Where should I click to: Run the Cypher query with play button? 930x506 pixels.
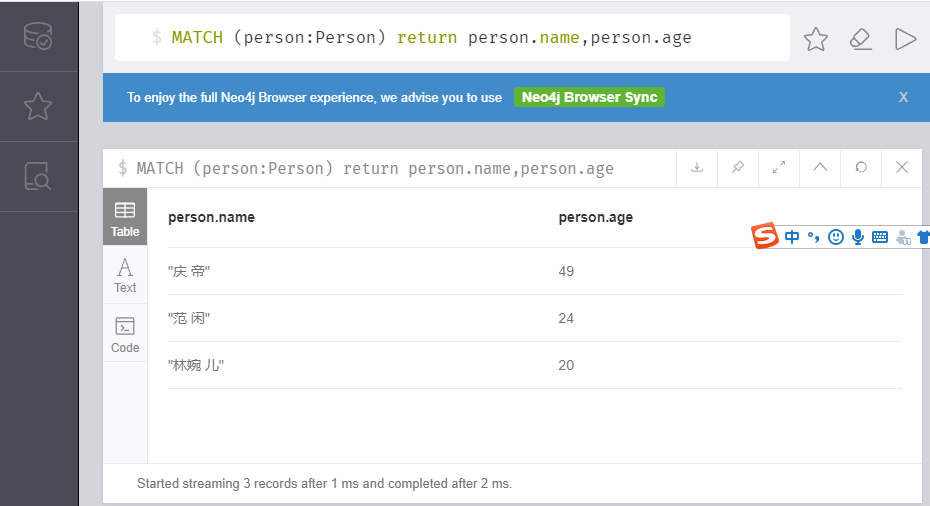[x=905, y=39]
